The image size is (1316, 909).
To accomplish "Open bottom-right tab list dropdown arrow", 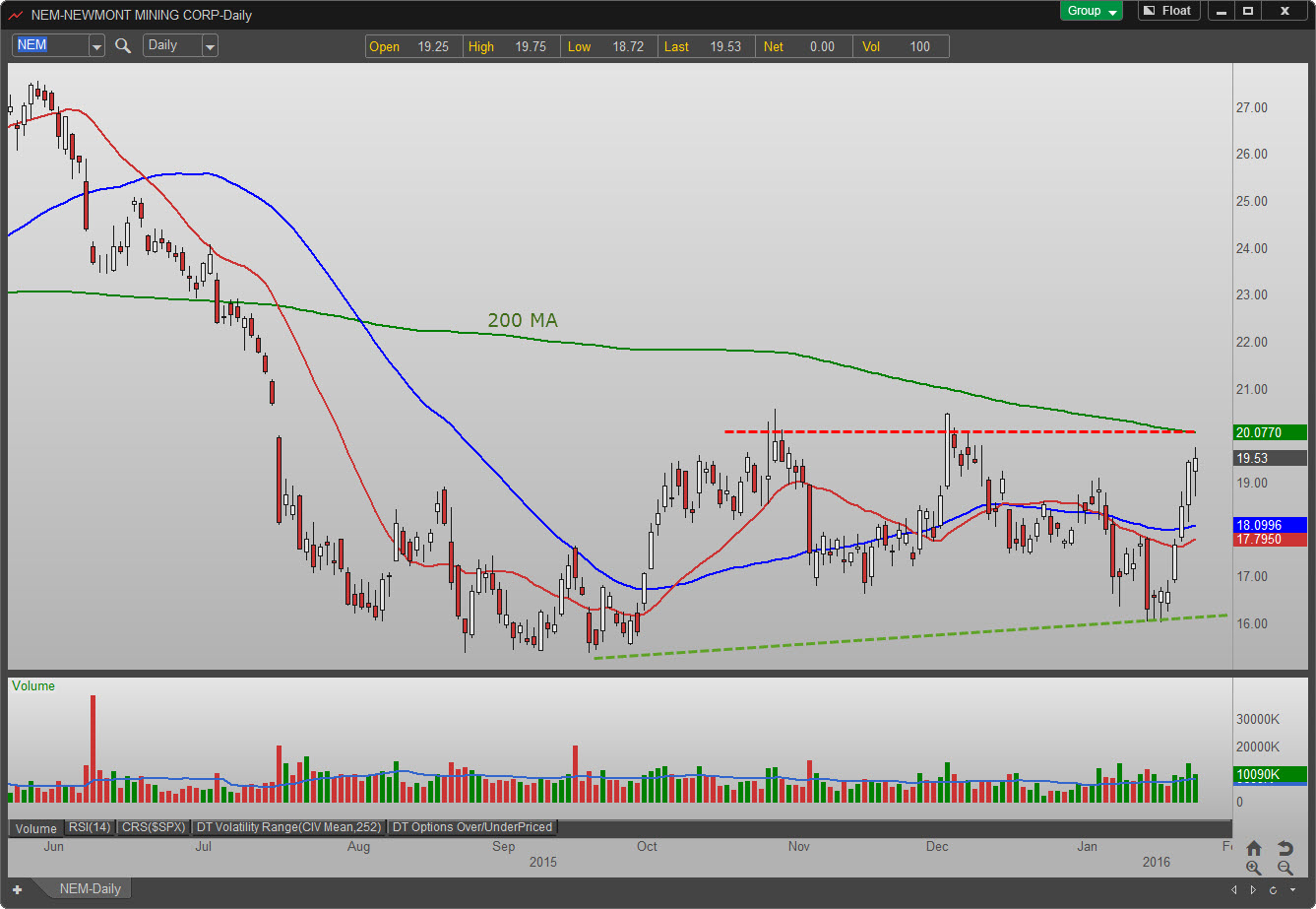I will [1293, 889].
